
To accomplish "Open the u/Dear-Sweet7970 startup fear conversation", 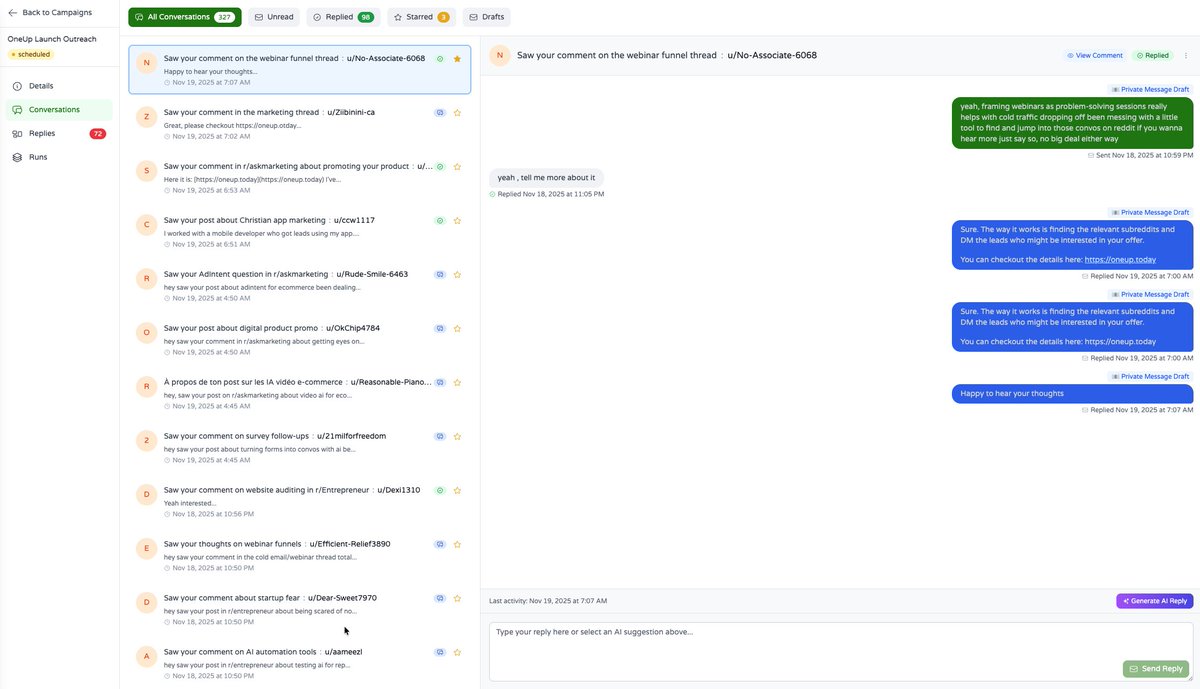I will (299, 608).
